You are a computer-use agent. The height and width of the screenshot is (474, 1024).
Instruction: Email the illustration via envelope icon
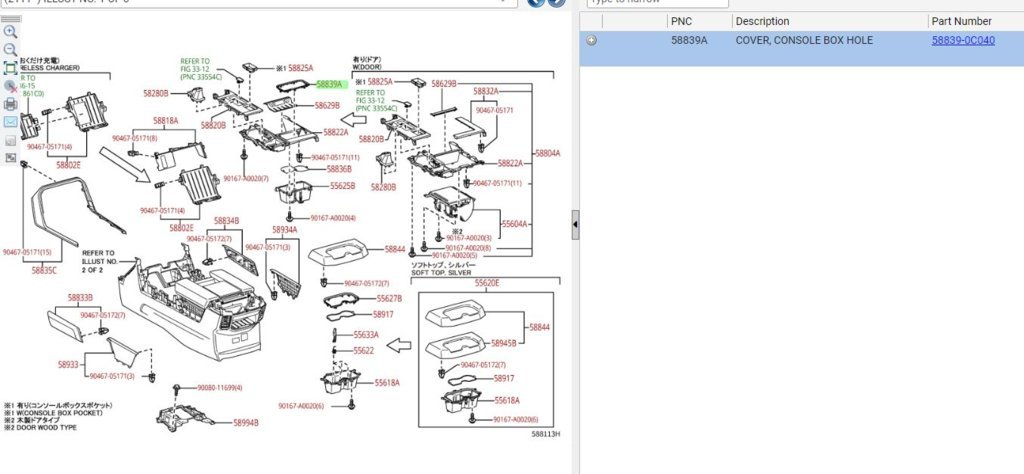10,122
